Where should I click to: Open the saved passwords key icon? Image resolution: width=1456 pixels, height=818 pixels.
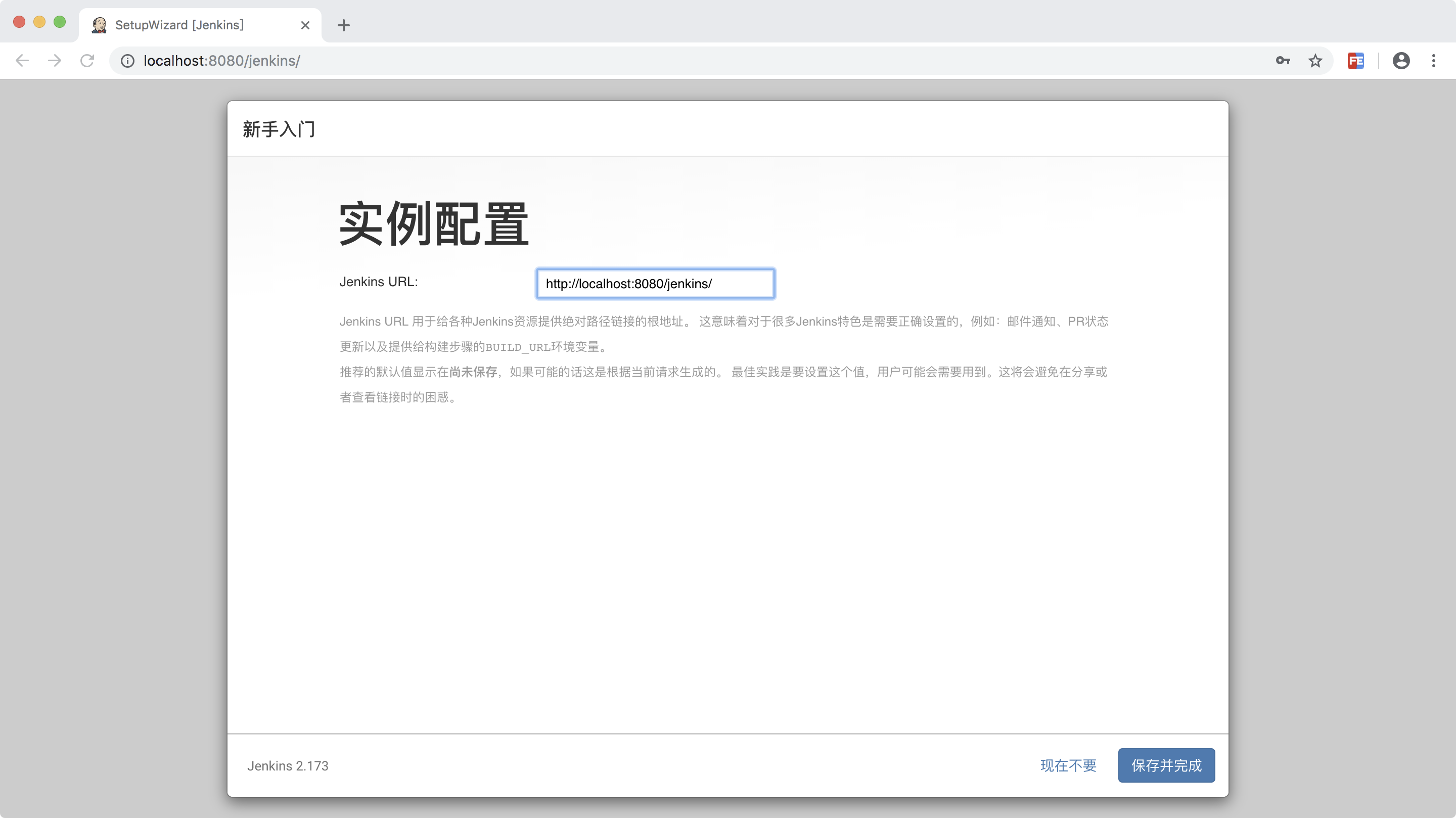point(1283,61)
